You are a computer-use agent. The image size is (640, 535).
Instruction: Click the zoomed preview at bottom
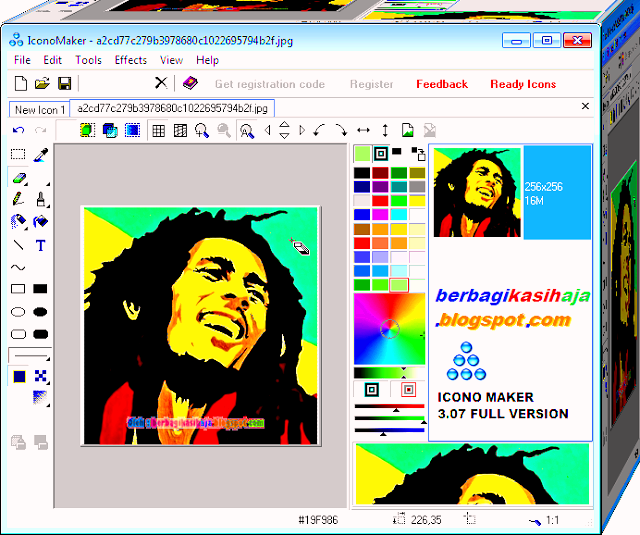[x=472, y=474]
